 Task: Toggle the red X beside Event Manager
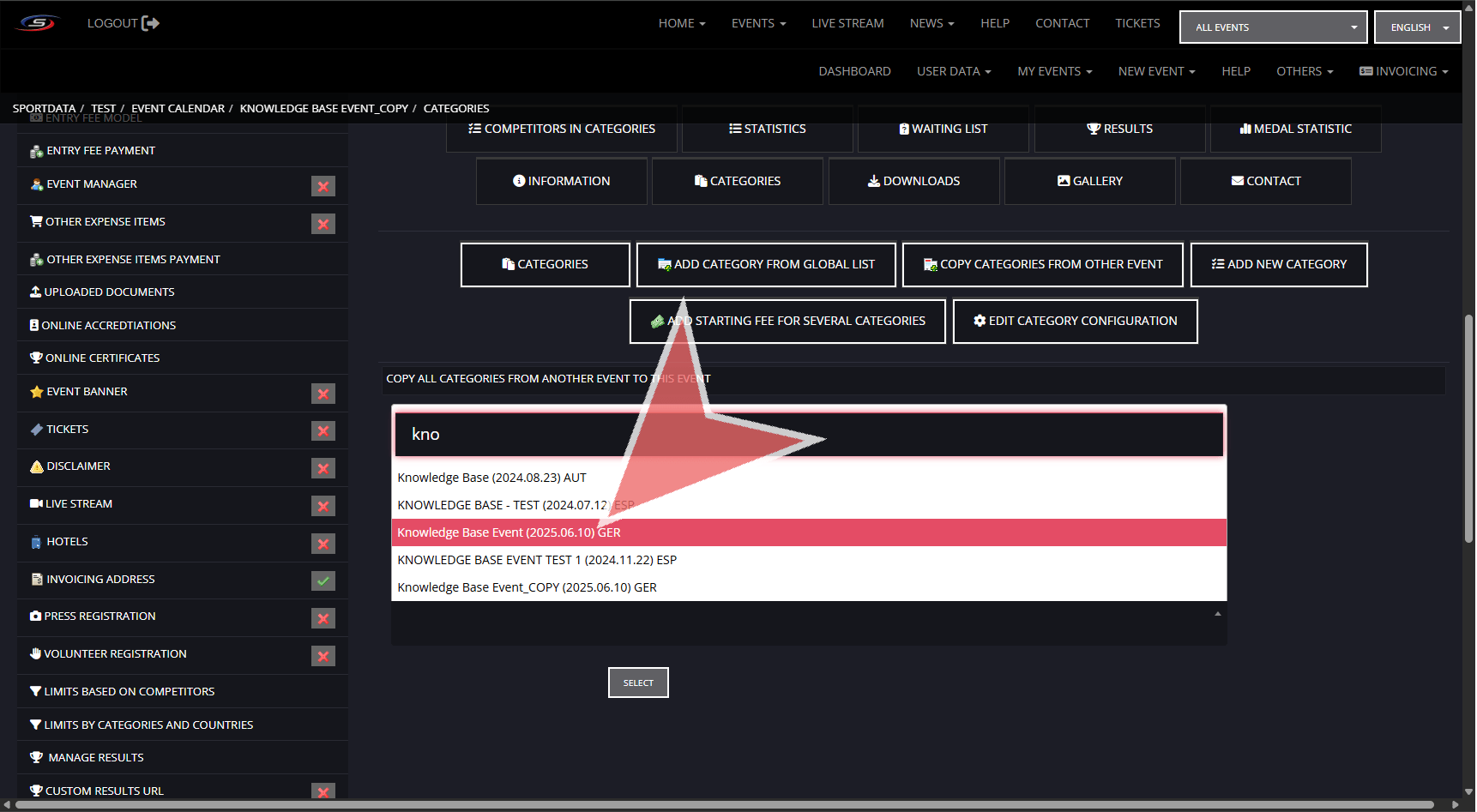(323, 186)
